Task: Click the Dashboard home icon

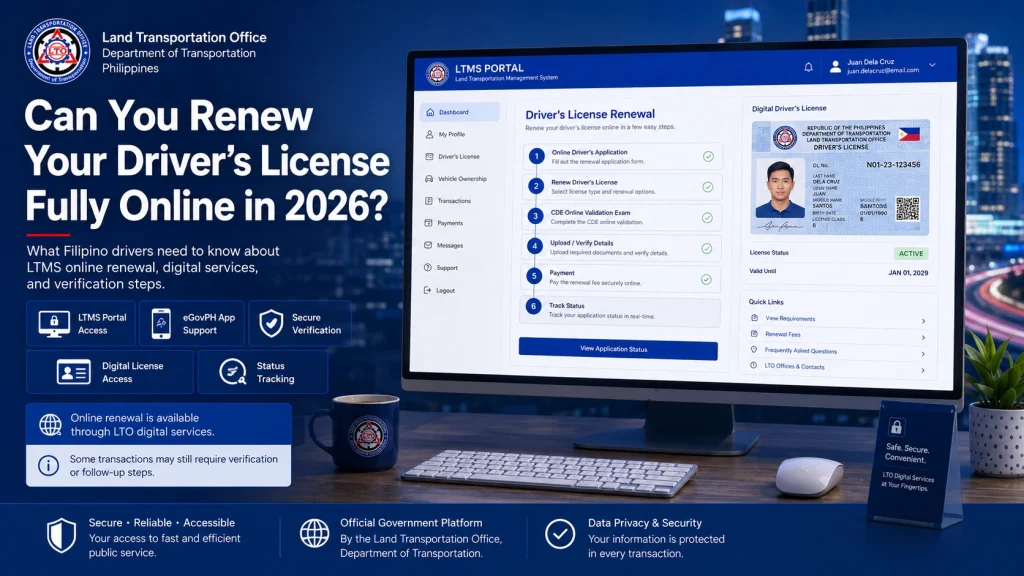Action: [430, 112]
